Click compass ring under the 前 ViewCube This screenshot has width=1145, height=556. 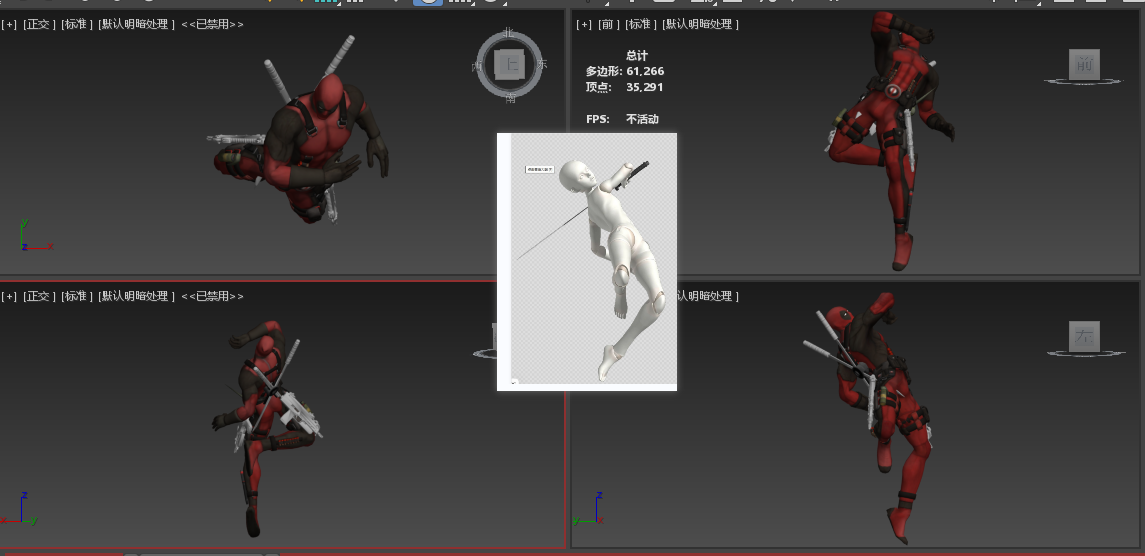(x=1083, y=81)
